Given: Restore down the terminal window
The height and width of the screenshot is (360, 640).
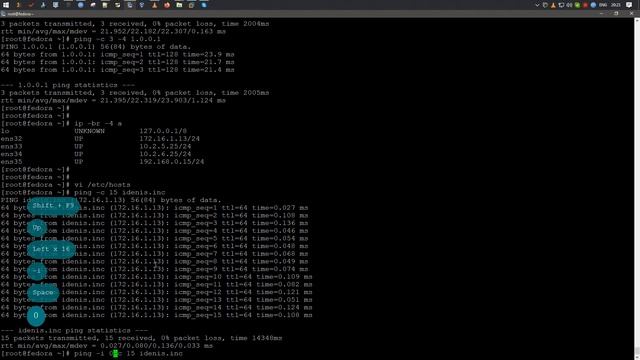Looking at the screenshot, I should coord(616,13).
